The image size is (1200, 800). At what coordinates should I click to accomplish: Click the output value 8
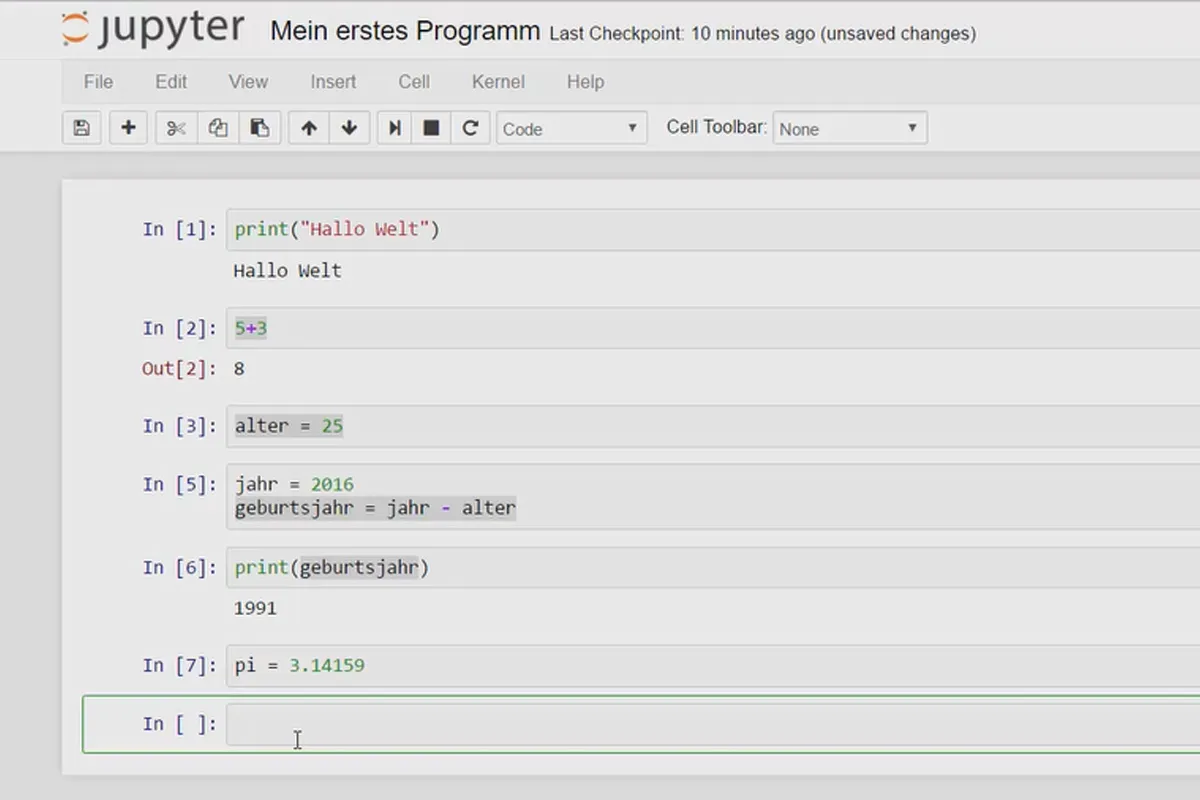point(239,368)
